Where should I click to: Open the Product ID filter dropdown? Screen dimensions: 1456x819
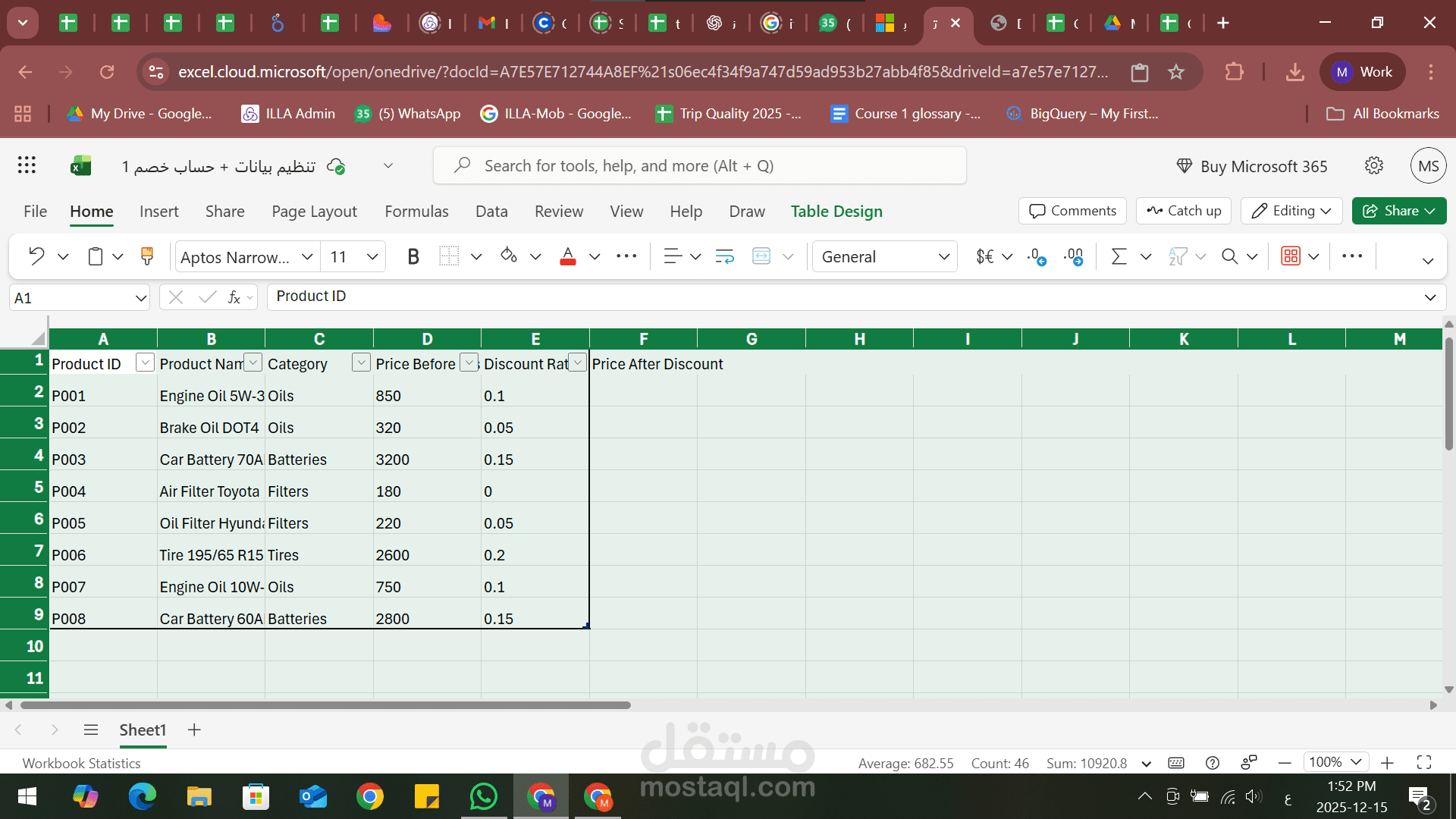tap(145, 362)
